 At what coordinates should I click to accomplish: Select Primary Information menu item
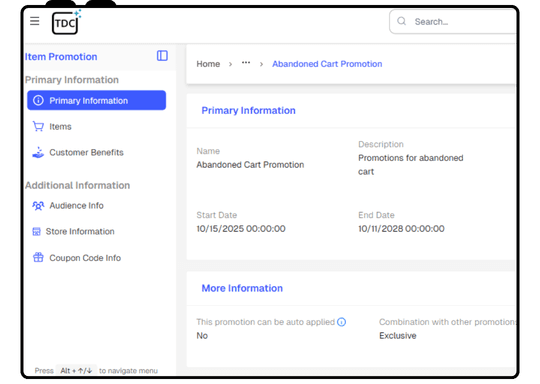point(96,100)
